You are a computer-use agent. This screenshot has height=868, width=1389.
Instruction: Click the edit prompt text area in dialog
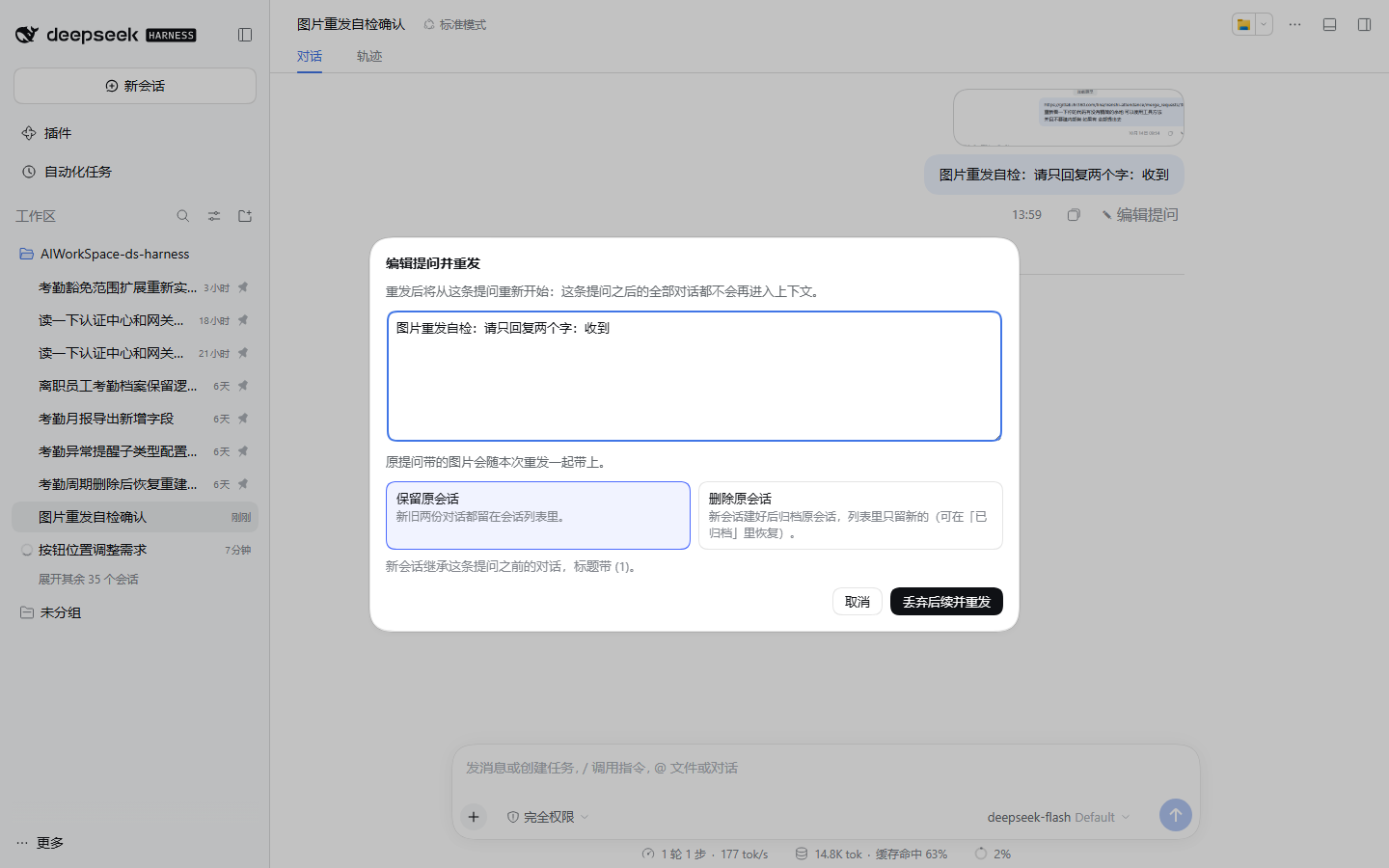tap(694, 376)
